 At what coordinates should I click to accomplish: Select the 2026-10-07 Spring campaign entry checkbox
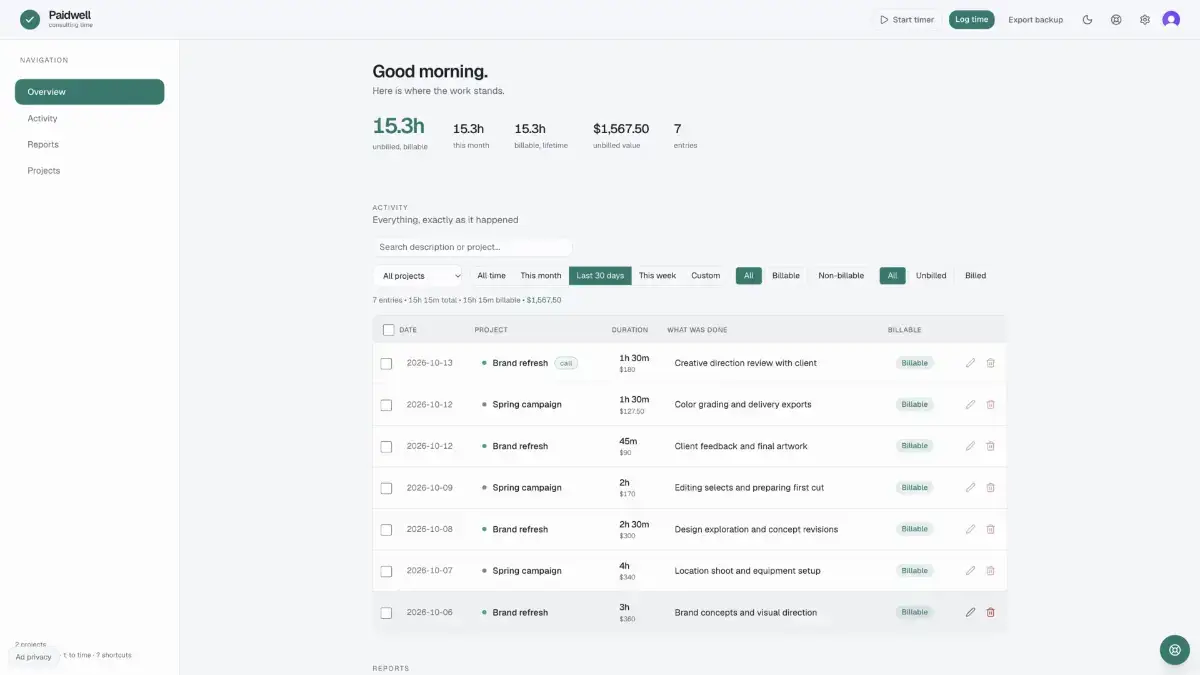pyautogui.click(x=386, y=571)
